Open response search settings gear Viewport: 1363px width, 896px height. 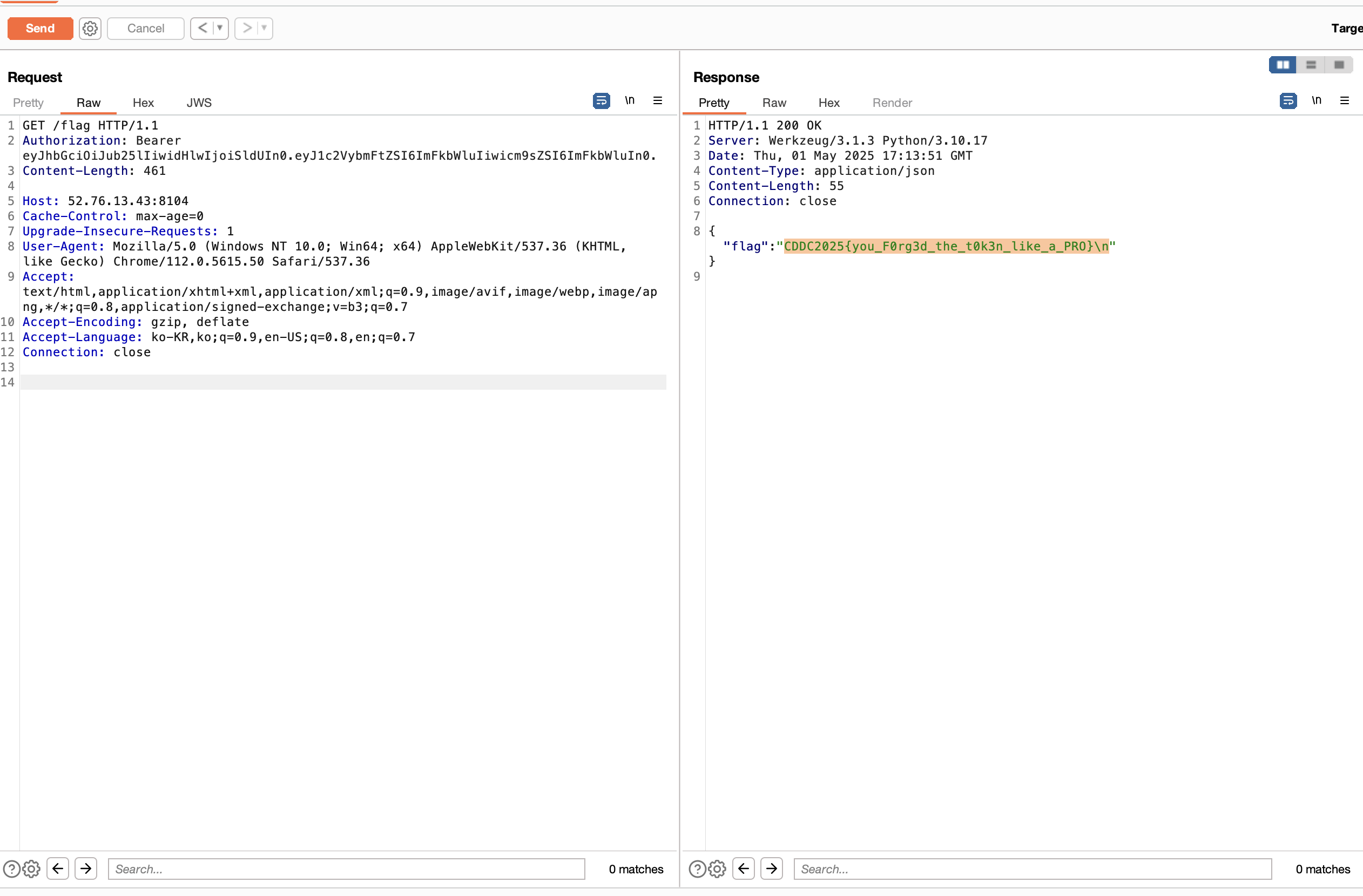click(717, 868)
